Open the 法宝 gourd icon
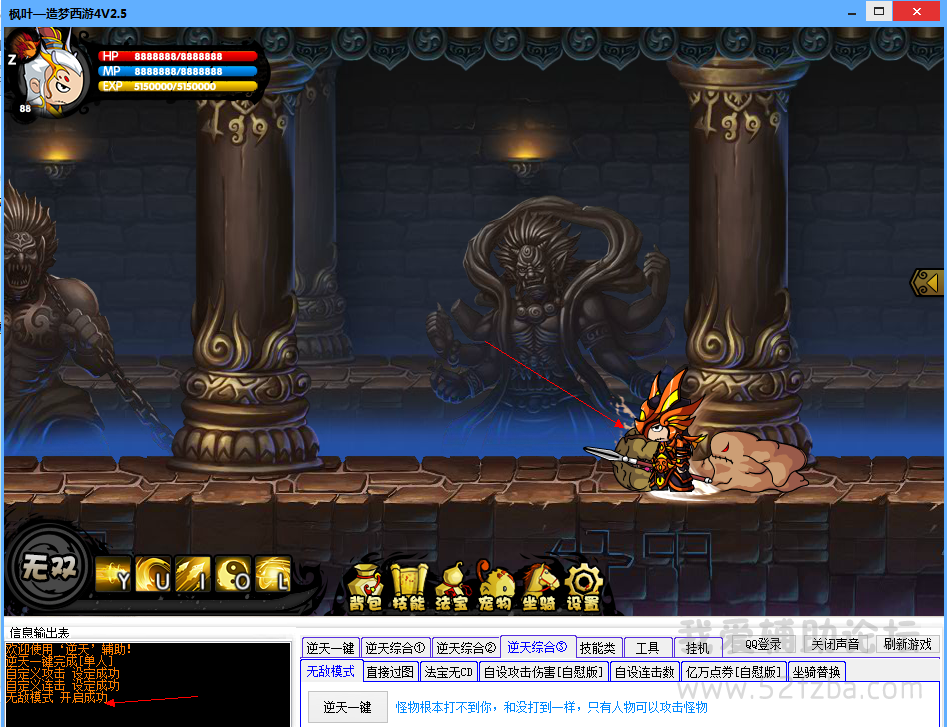This screenshot has height=727, width=947. point(452,588)
